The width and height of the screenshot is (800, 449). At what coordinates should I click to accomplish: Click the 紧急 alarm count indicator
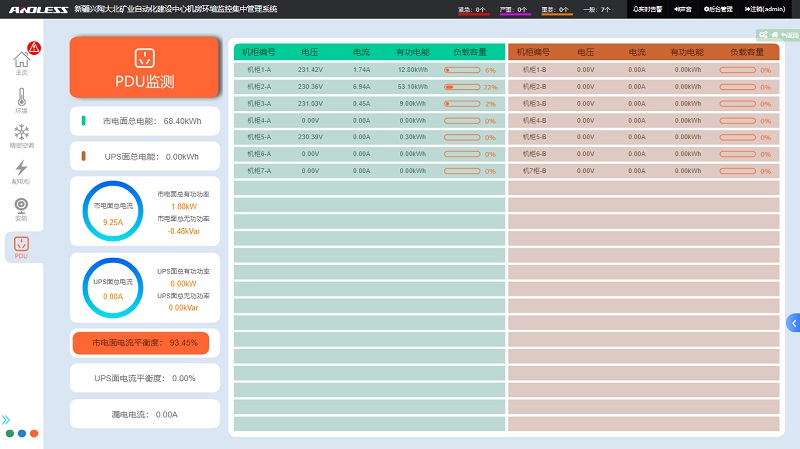click(x=472, y=10)
